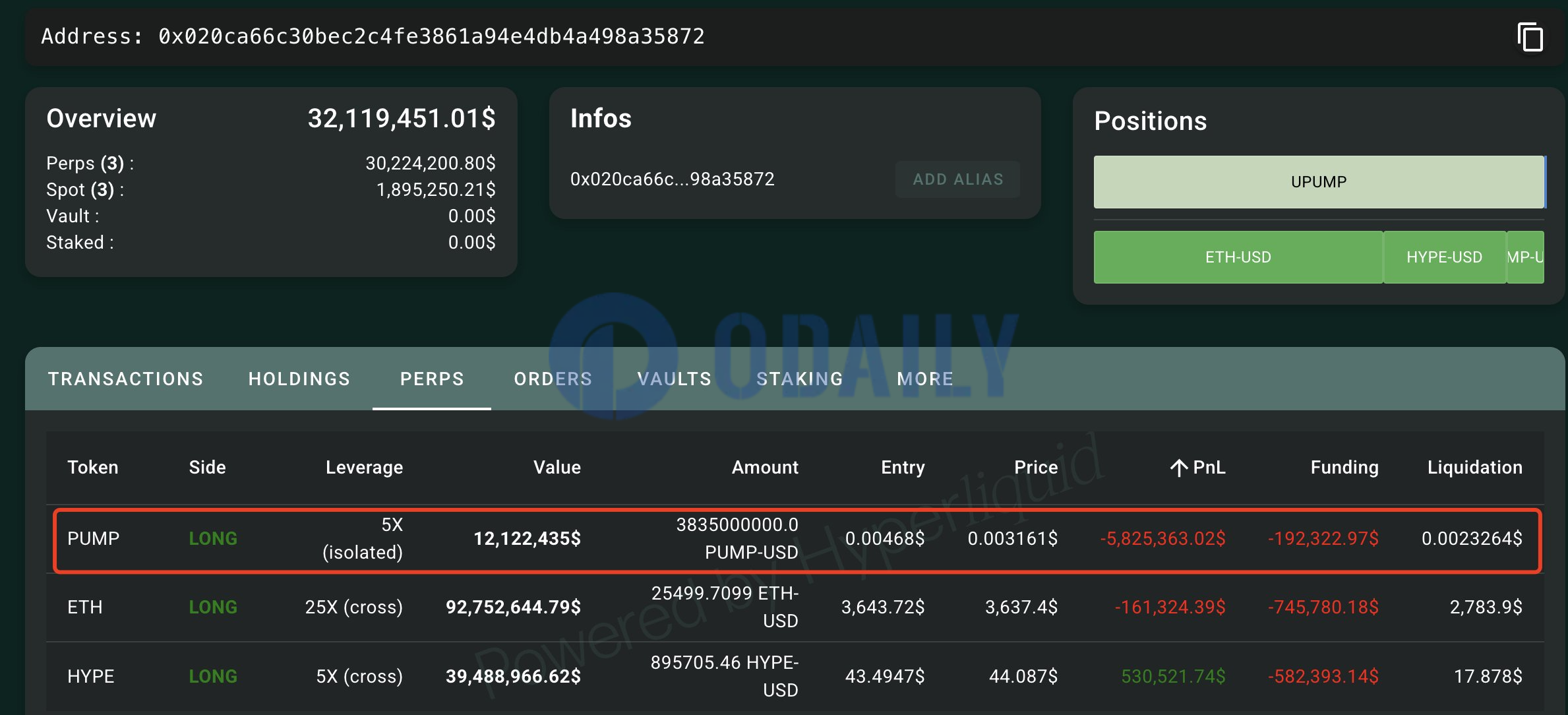Click the 3835000000.0 PUMP-USD amount
1568x715 pixels.
click(x=737, y=539)
